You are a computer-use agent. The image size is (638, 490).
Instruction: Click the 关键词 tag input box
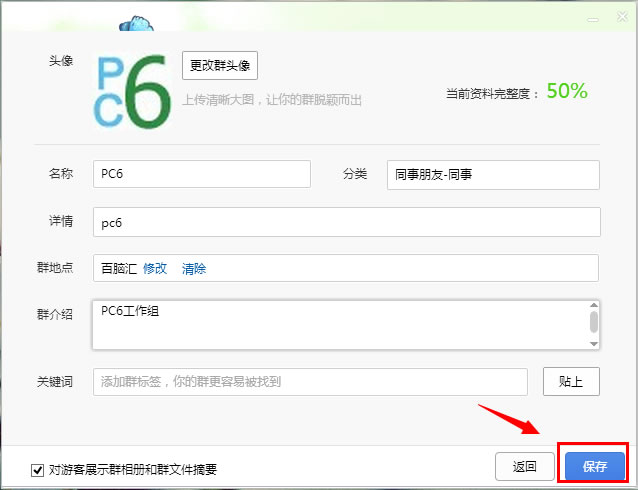[x=310, y=382]
